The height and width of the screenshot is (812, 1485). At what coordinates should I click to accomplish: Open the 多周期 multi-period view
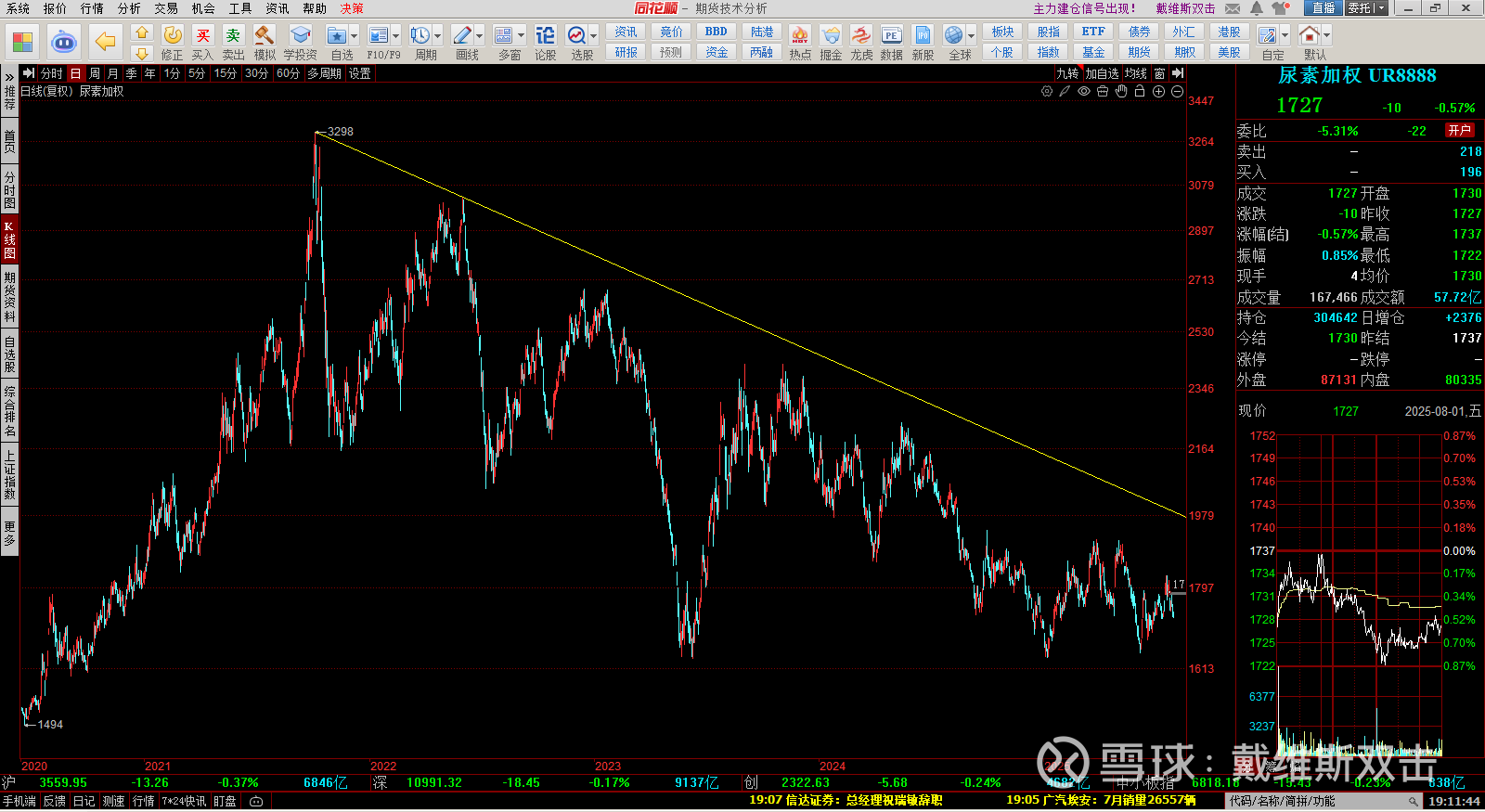325,73
